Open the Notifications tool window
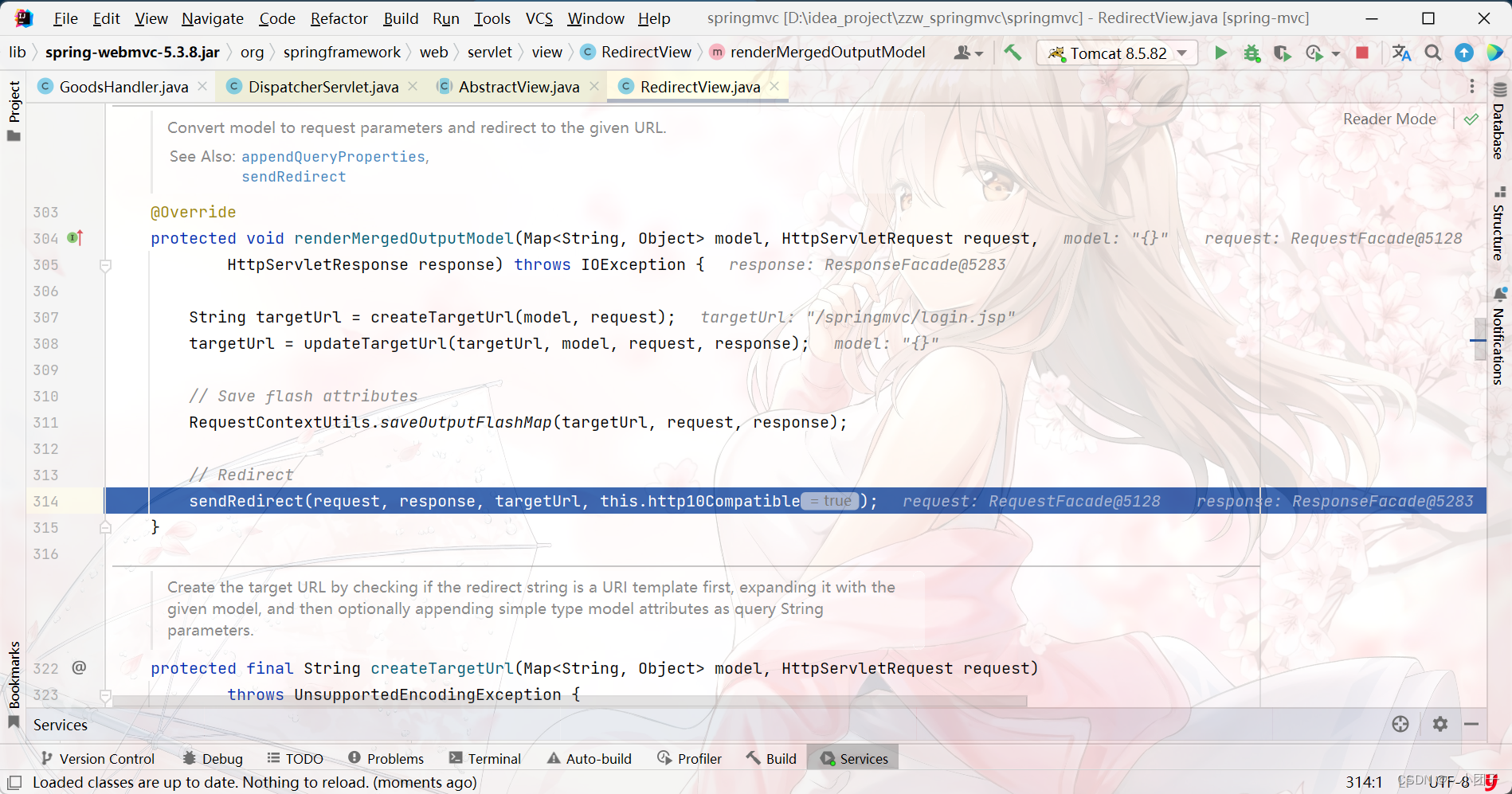The width and height of the screenshot is (1512, 794). coord(1499,337)
